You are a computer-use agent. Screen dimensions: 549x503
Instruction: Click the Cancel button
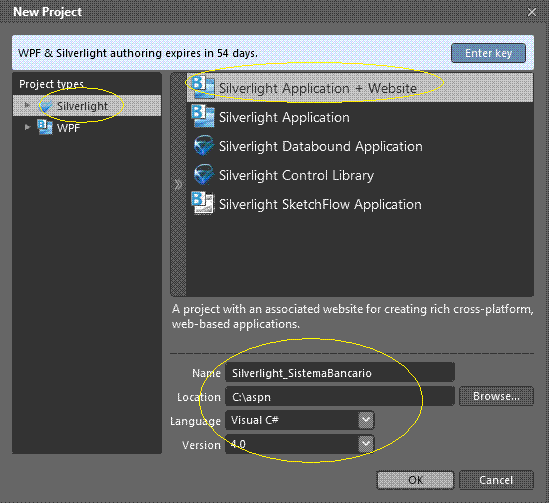(496, 480)
